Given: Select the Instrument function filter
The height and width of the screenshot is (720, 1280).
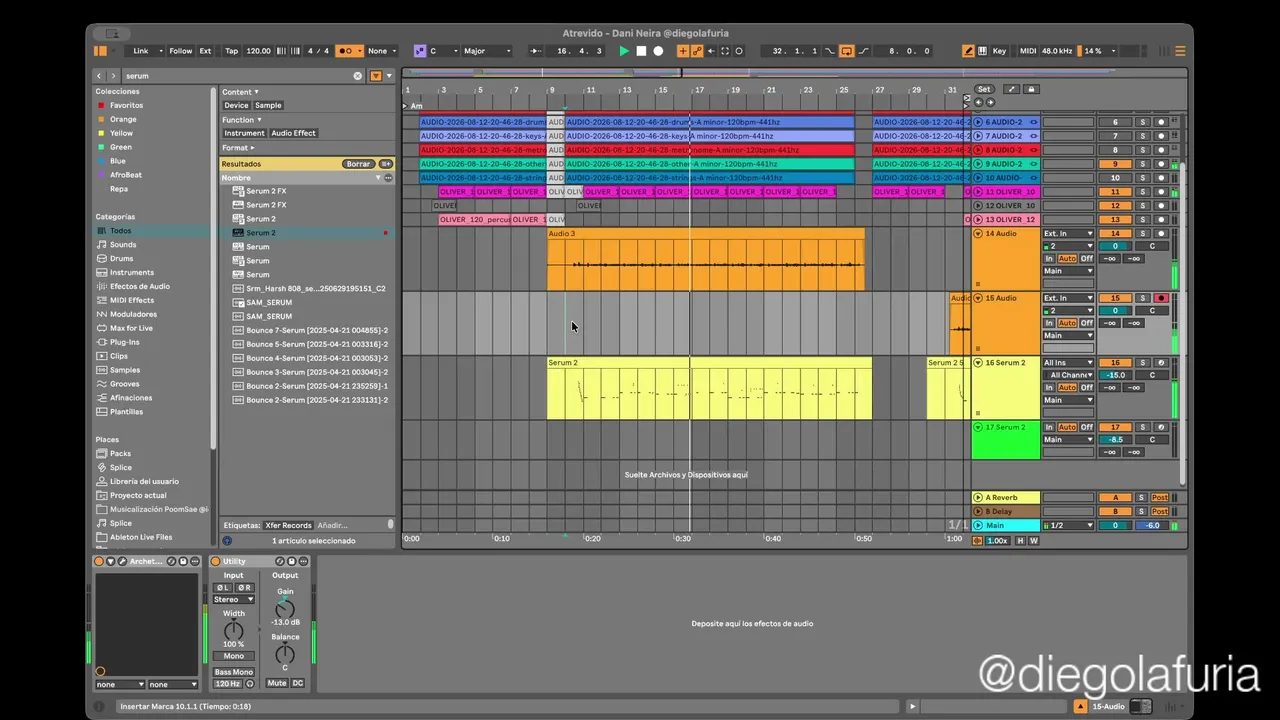Looking at the screenshot, I should [244, 133].
